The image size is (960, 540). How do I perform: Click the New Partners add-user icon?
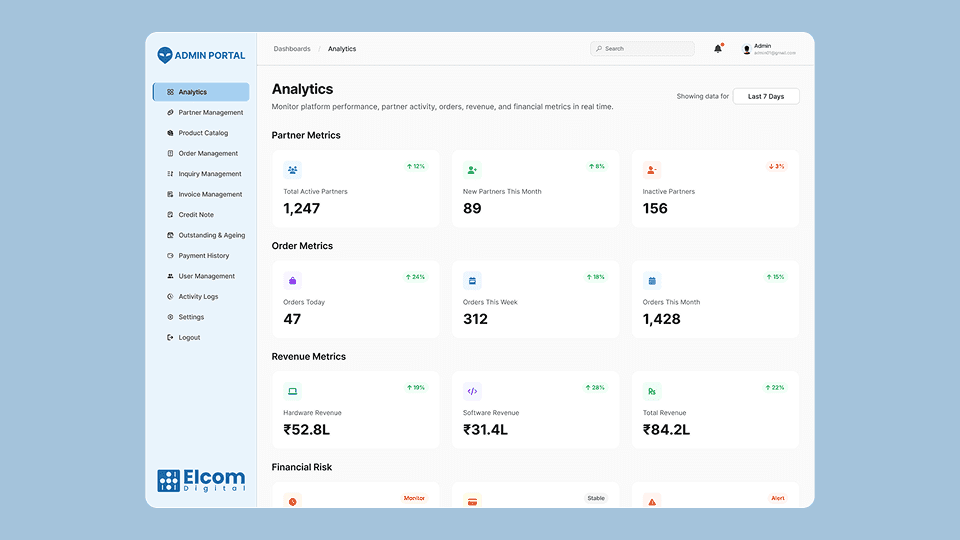tap(472, 170)
